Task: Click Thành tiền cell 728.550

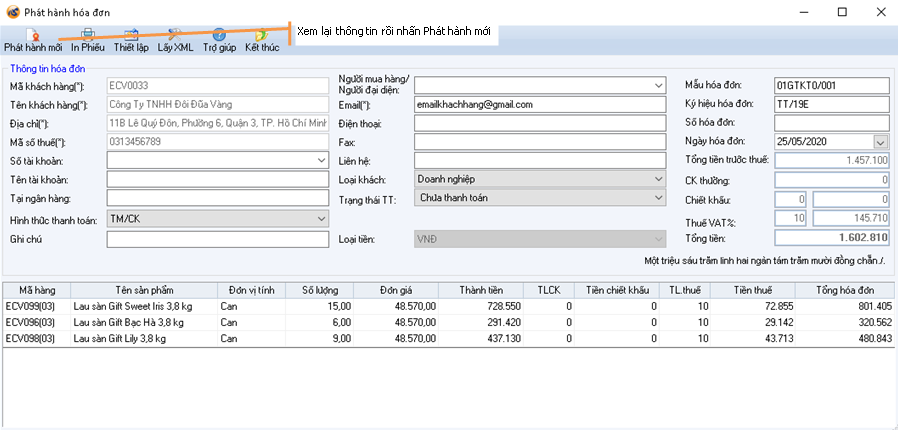Action: [483, 306]
